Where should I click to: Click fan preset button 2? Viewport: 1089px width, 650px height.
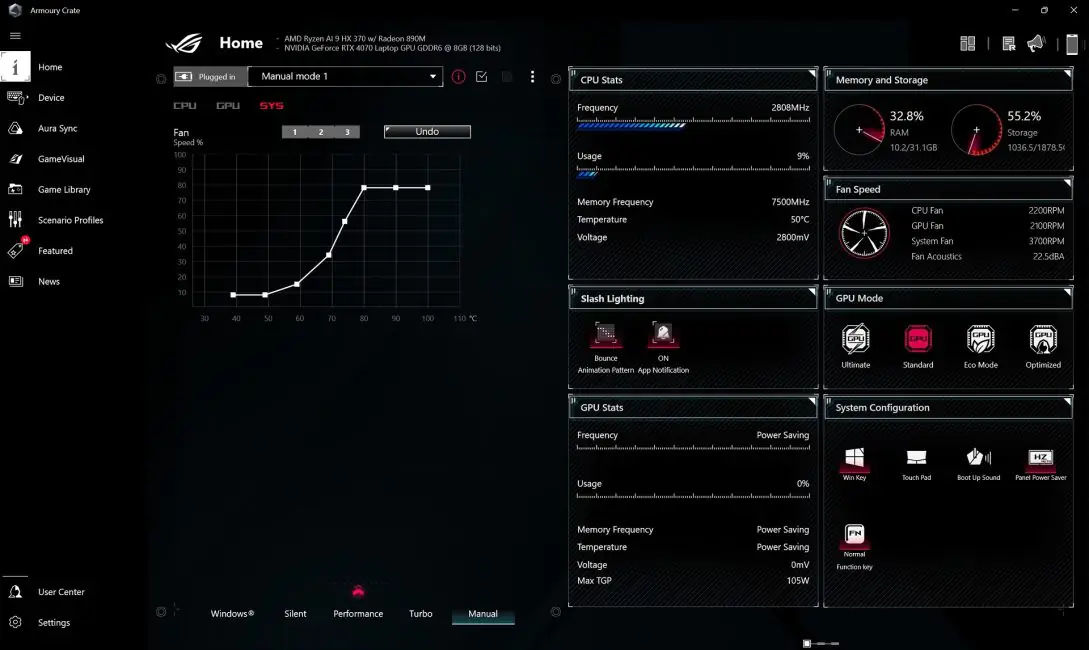coord(321,132)
